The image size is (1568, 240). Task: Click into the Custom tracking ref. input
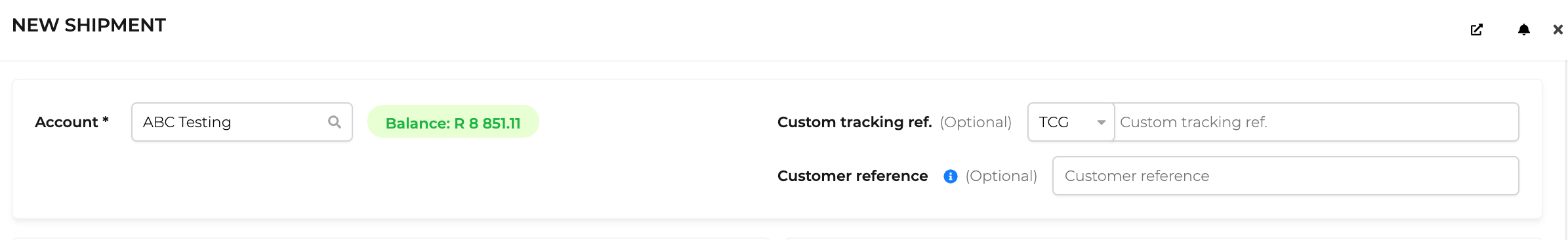[1317, 122]
